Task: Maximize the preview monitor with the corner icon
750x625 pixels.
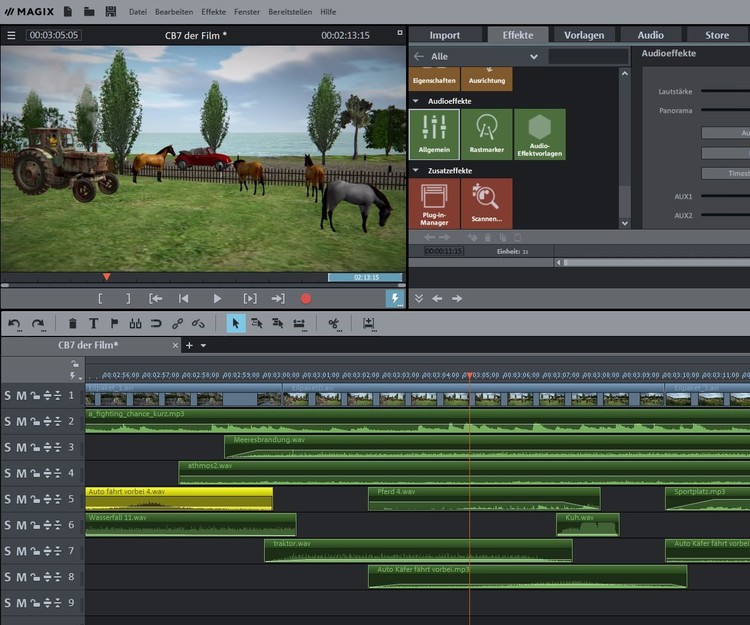Action: 399,33
